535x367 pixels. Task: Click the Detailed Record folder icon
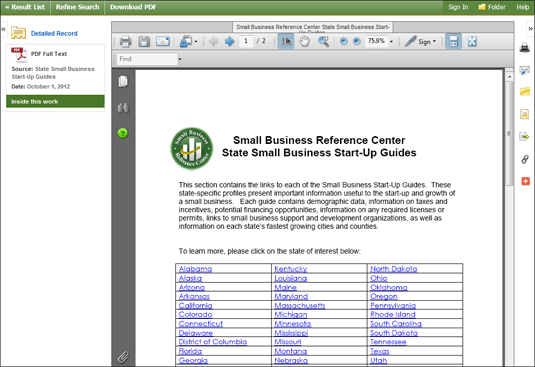pos(18,33)
